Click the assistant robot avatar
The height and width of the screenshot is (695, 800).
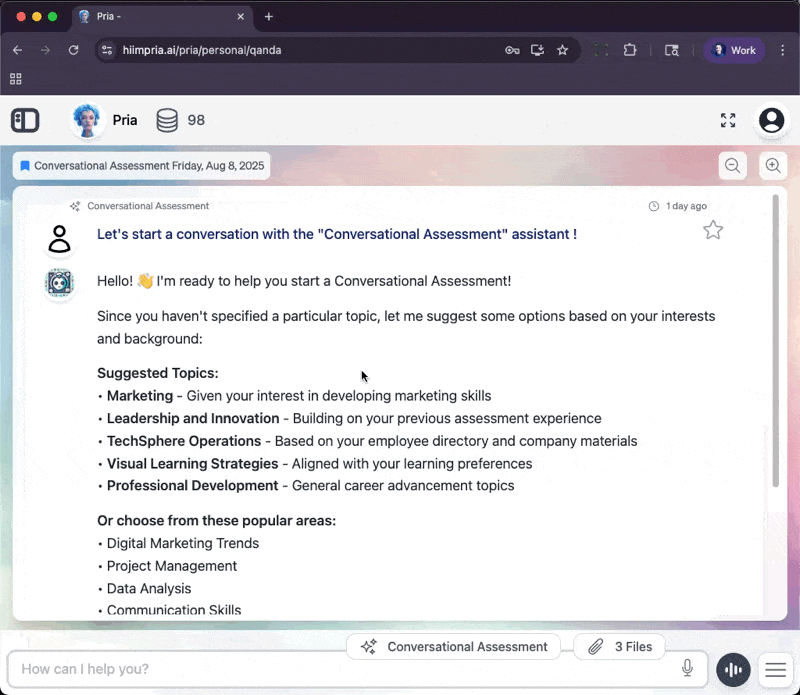click(59, 283)
